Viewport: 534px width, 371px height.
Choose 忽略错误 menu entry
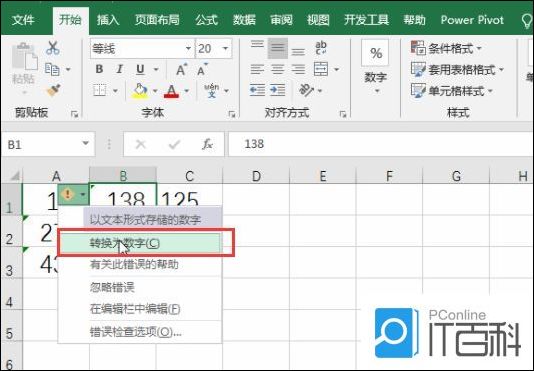coord(140,287)
